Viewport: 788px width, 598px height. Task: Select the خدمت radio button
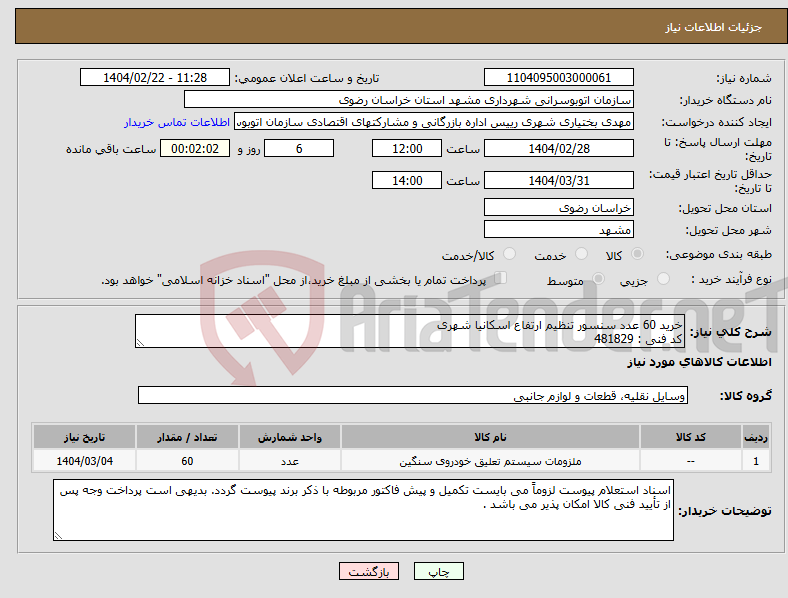click(581, 254)
